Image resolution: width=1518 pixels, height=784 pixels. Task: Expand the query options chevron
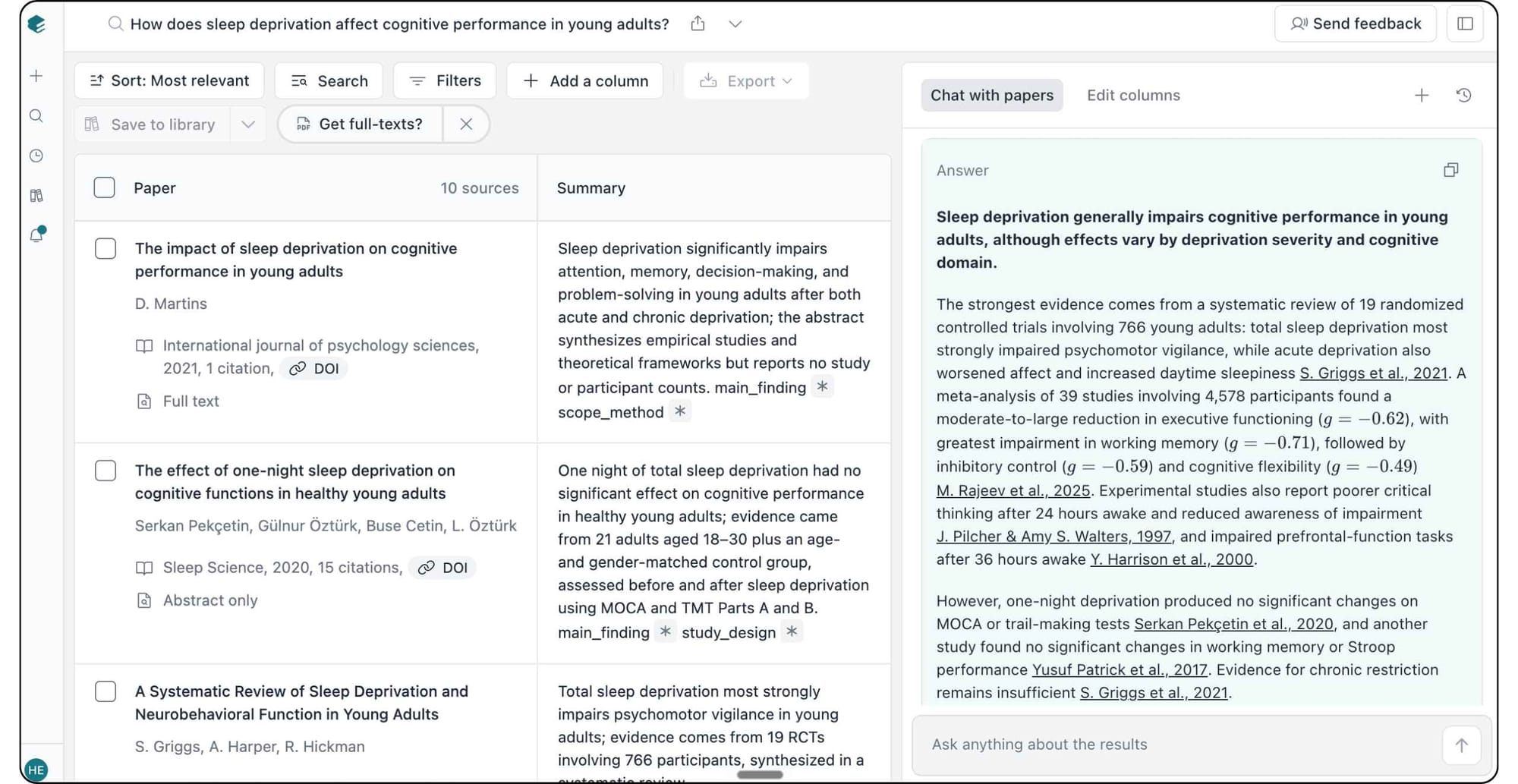click(x=735, y=24)
